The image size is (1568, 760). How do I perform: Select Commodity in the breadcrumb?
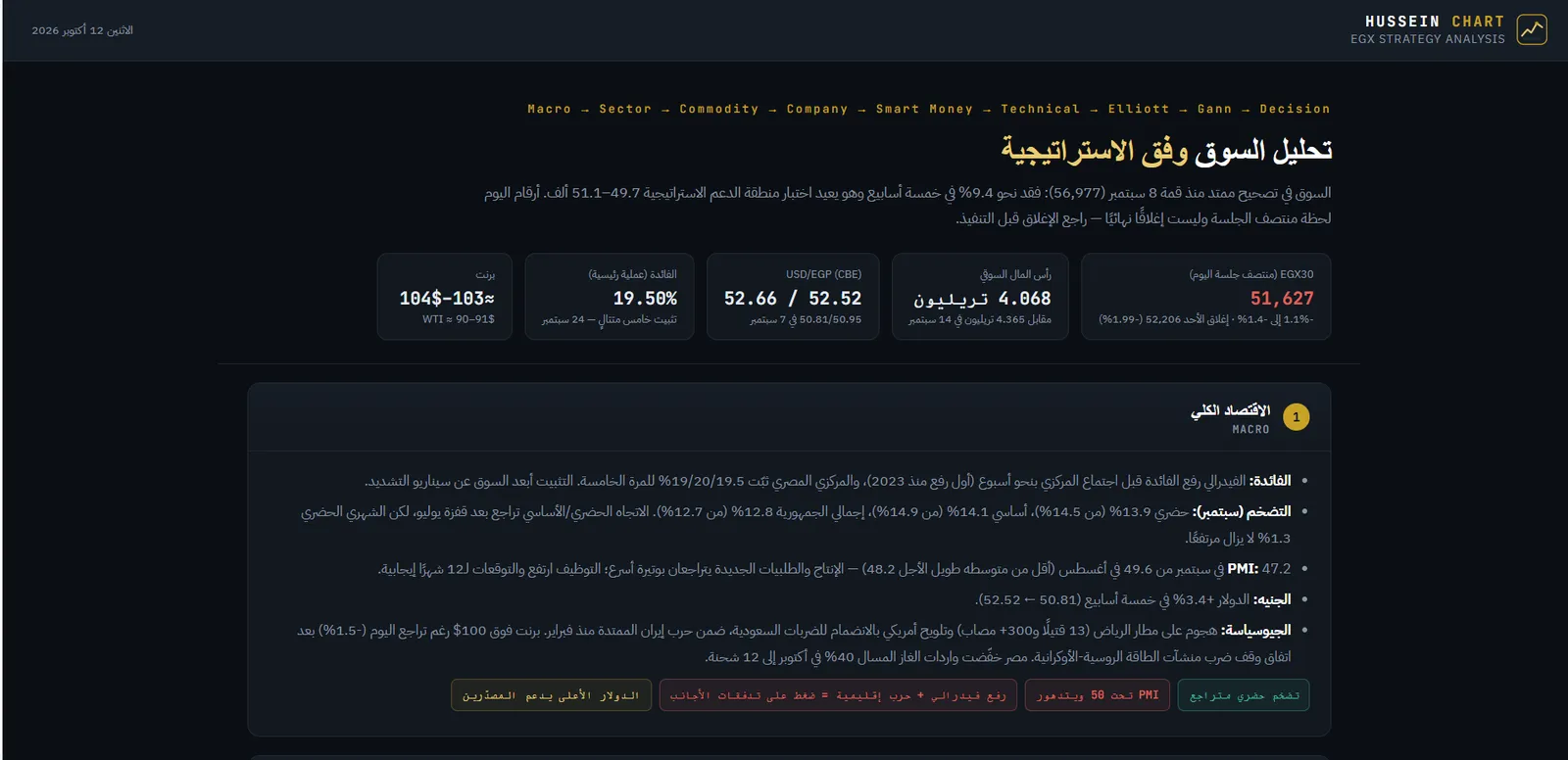[x=719, y=109]
